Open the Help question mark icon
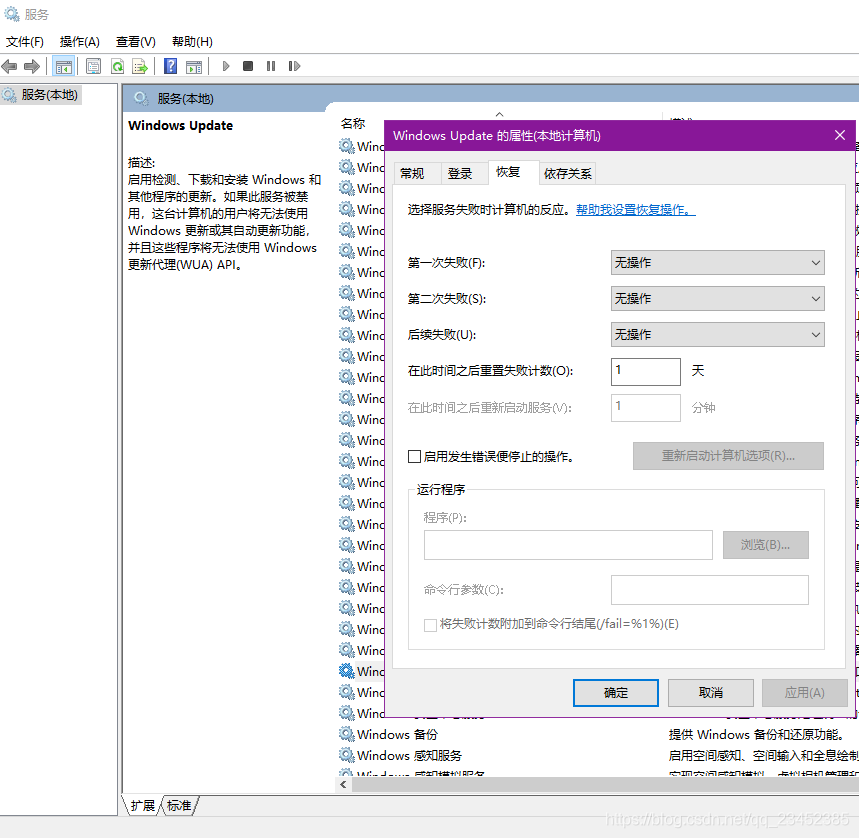Screen dimensions: 859x838 coord(170,66)
